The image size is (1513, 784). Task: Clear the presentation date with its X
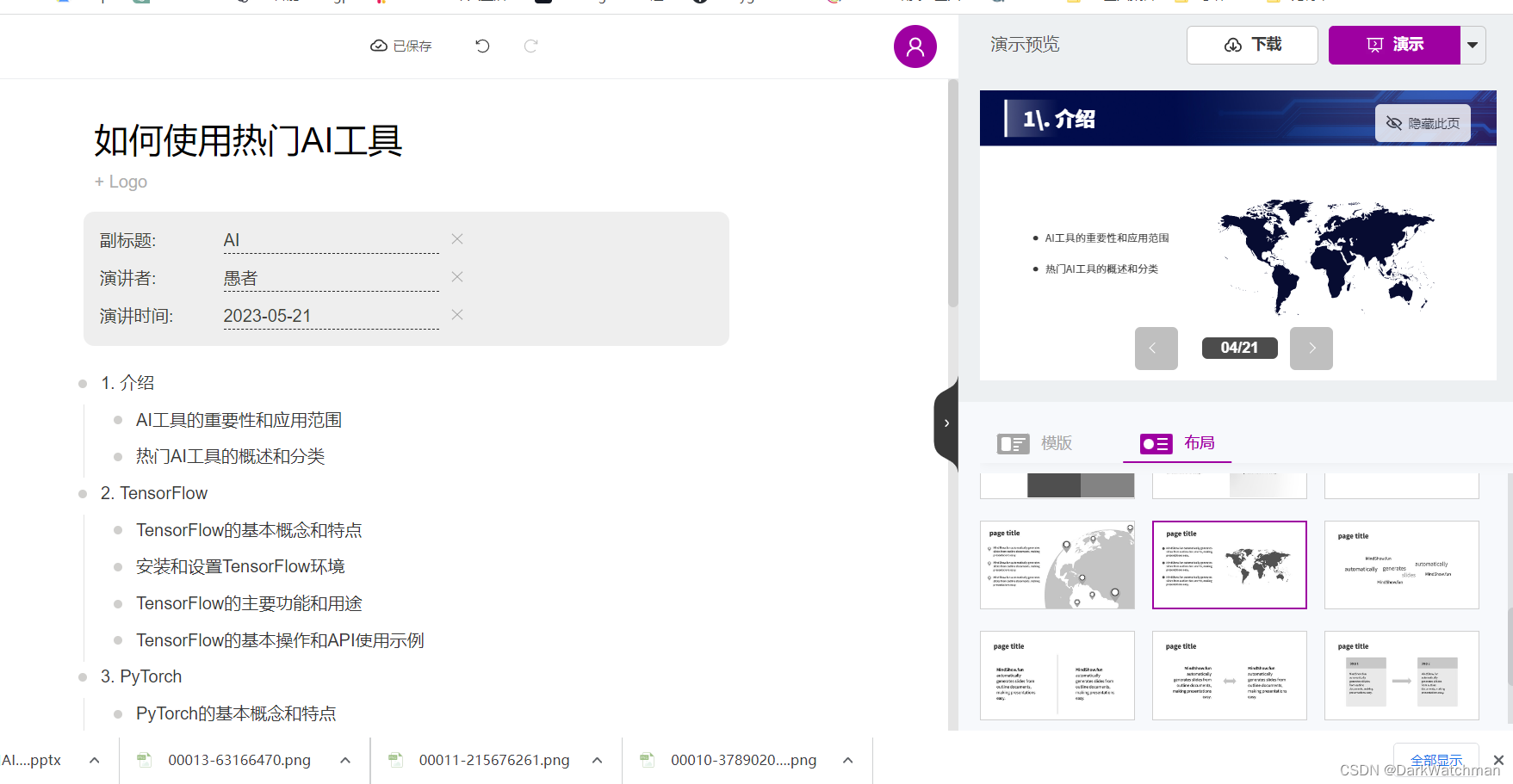tap(457, 315)
